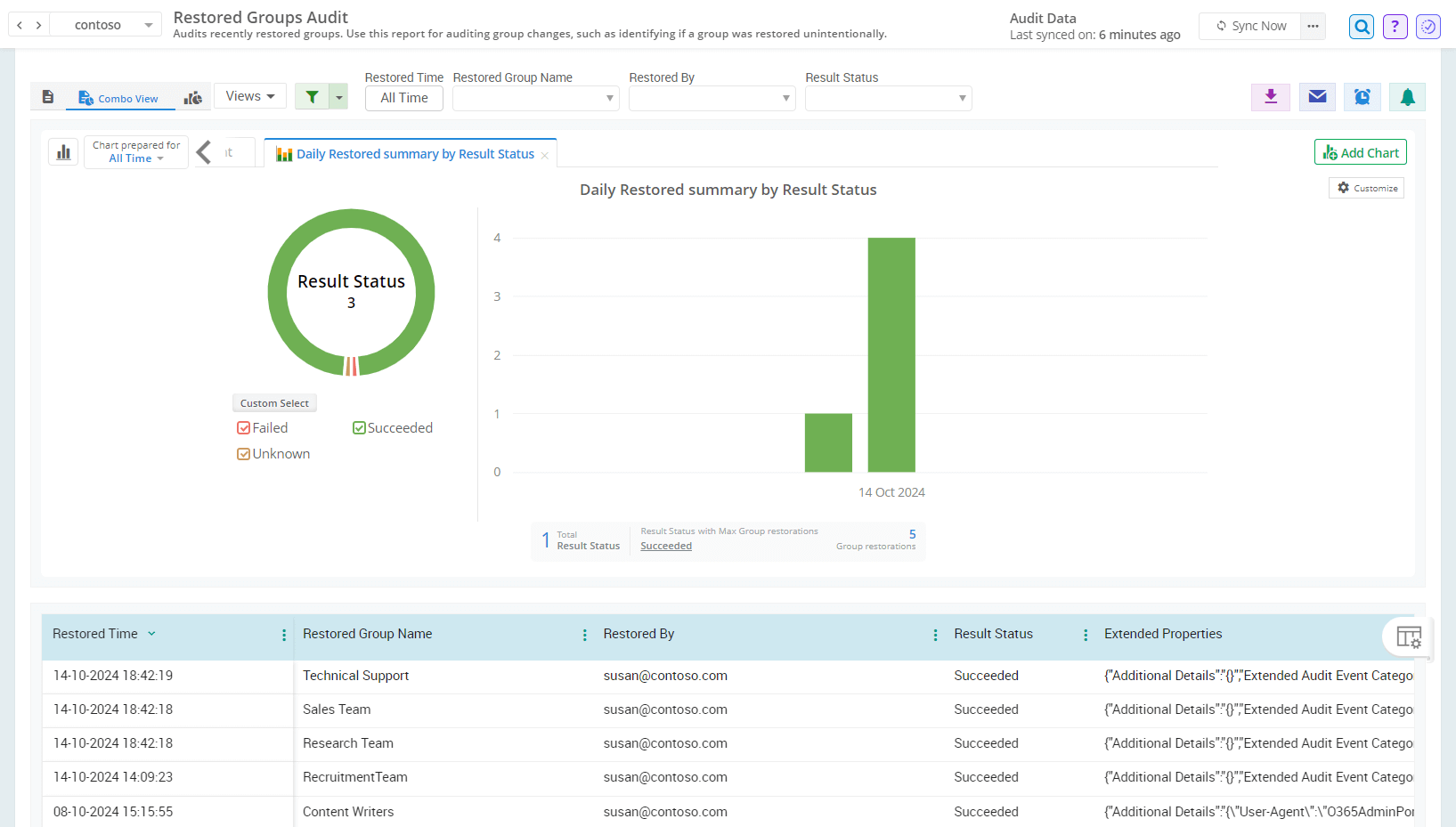1456x827 pixels.
Task: Click the alert bell icon
Action: 1407,97
